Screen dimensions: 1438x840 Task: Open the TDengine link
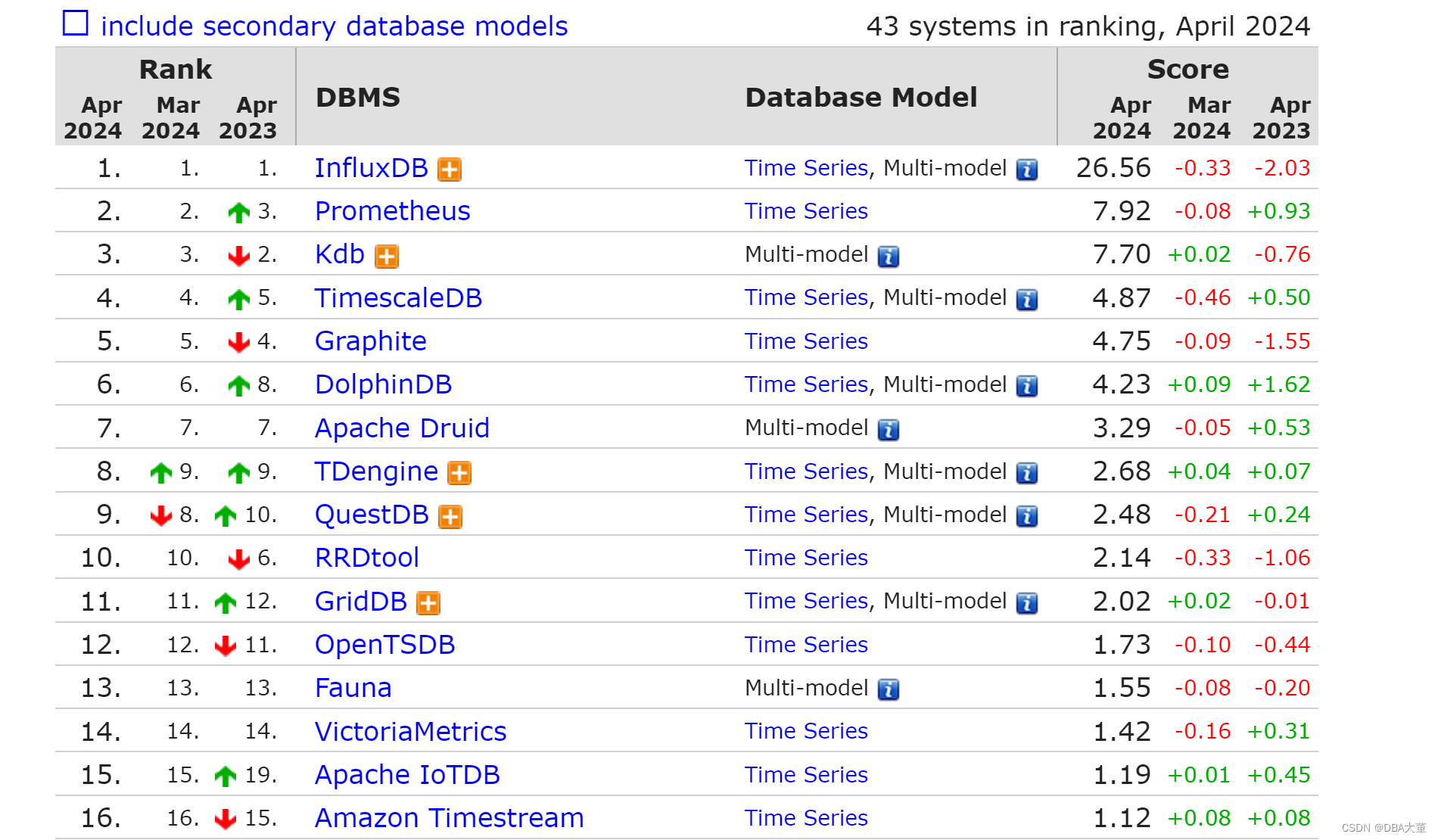pyautogui.click(x=377, y=471)
